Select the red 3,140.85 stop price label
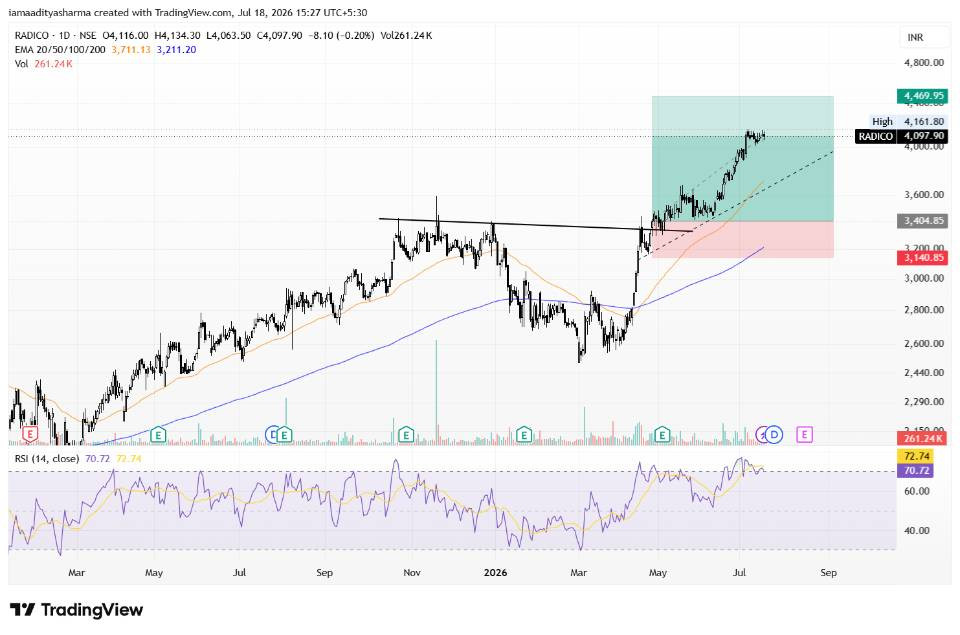This screenshot has width=960, height=635. pos(923,258)
